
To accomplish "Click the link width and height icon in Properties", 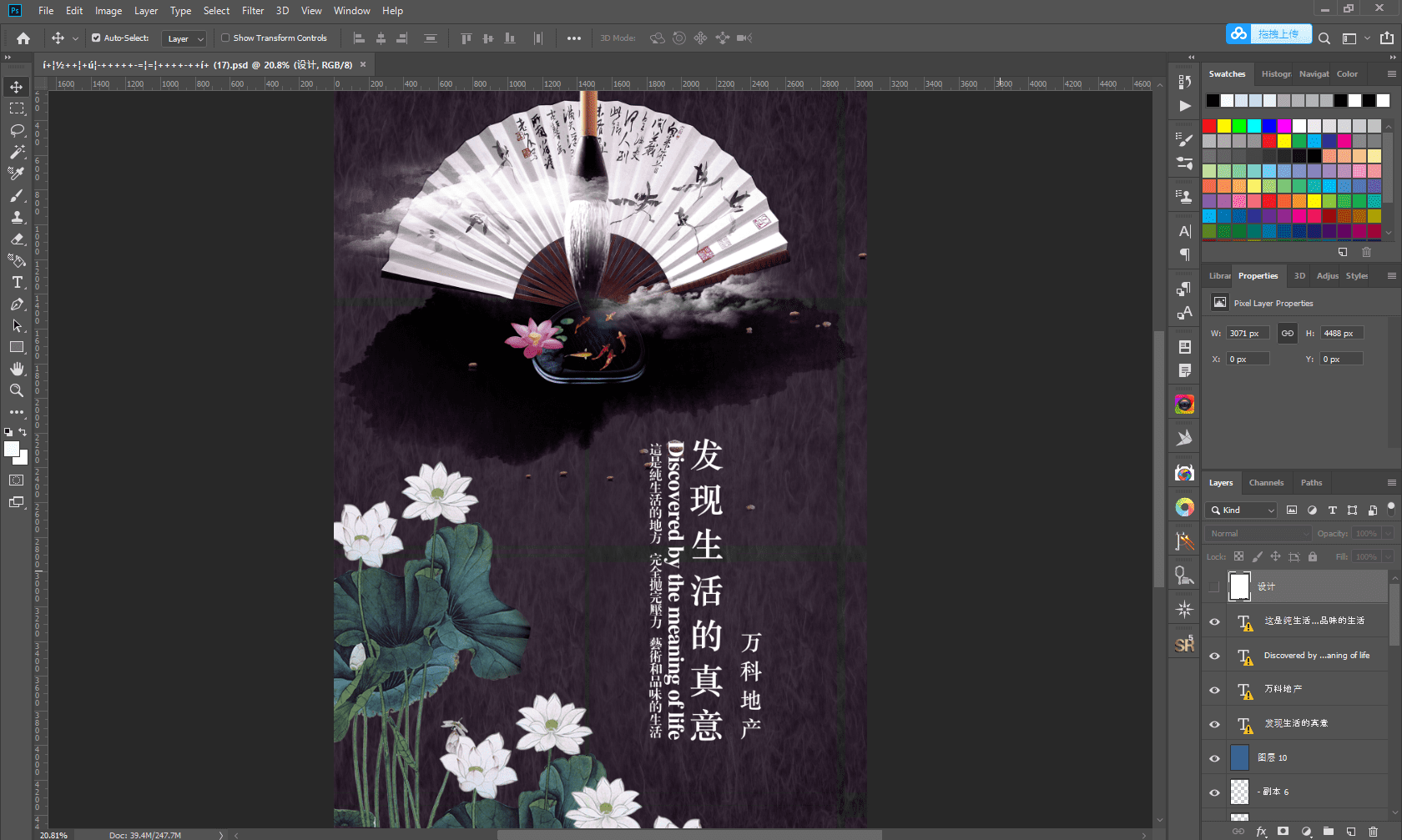I will coord(1287,332).
